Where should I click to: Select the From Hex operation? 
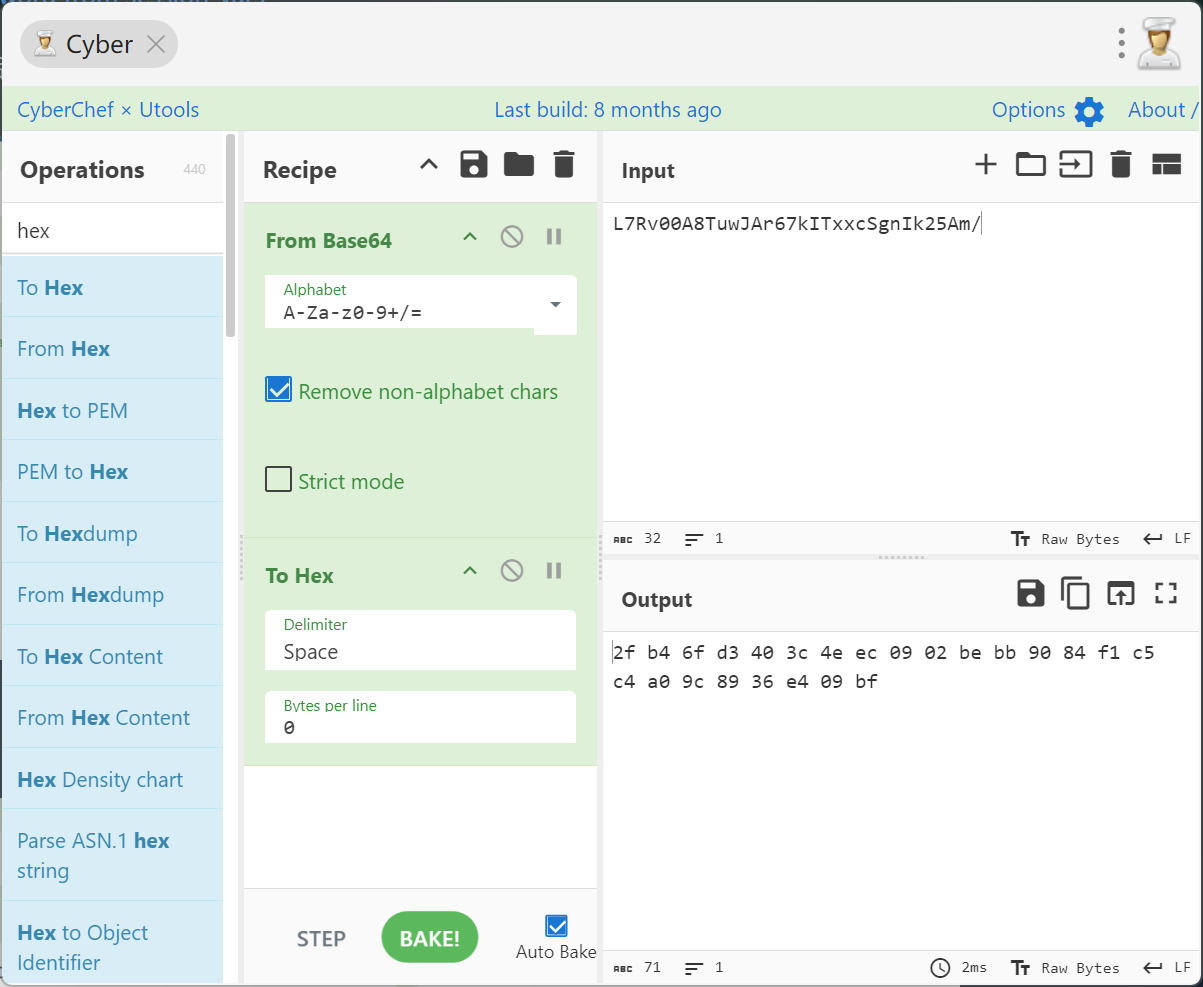coord(112,349)
